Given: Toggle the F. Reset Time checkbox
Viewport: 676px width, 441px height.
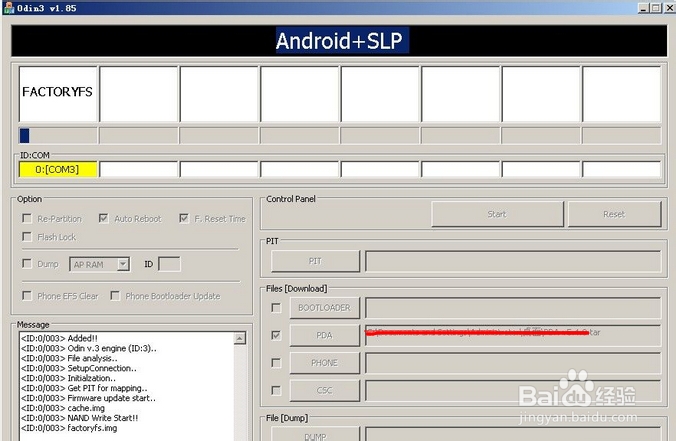Looking at the screenshot, I should click(x=184, y=219).
